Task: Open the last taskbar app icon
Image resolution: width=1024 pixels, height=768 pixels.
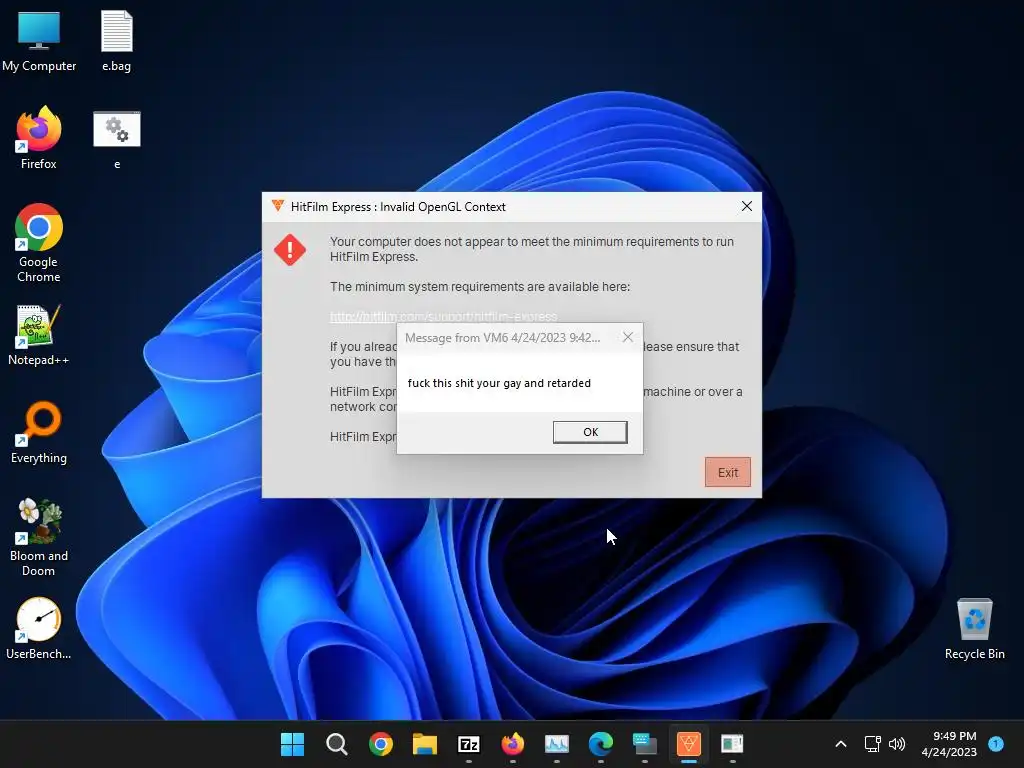Action: click(x=732, y=744)
